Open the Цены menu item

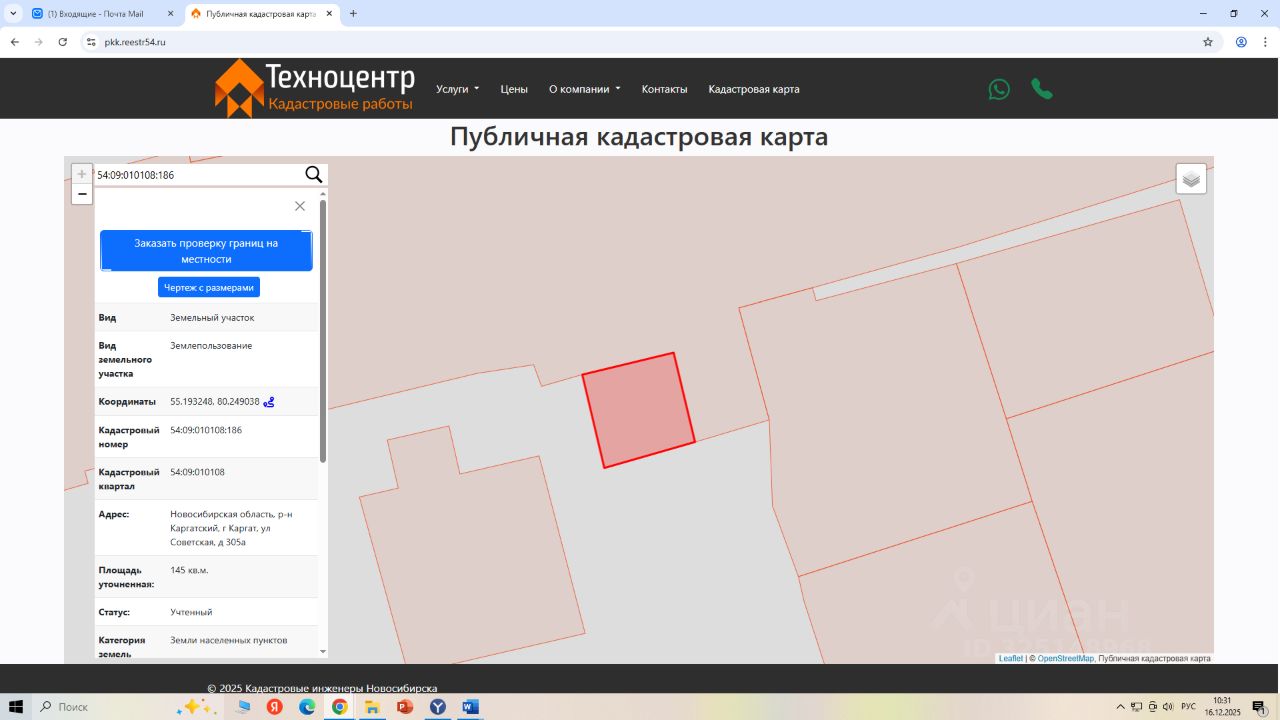click(x=514, y=89)
